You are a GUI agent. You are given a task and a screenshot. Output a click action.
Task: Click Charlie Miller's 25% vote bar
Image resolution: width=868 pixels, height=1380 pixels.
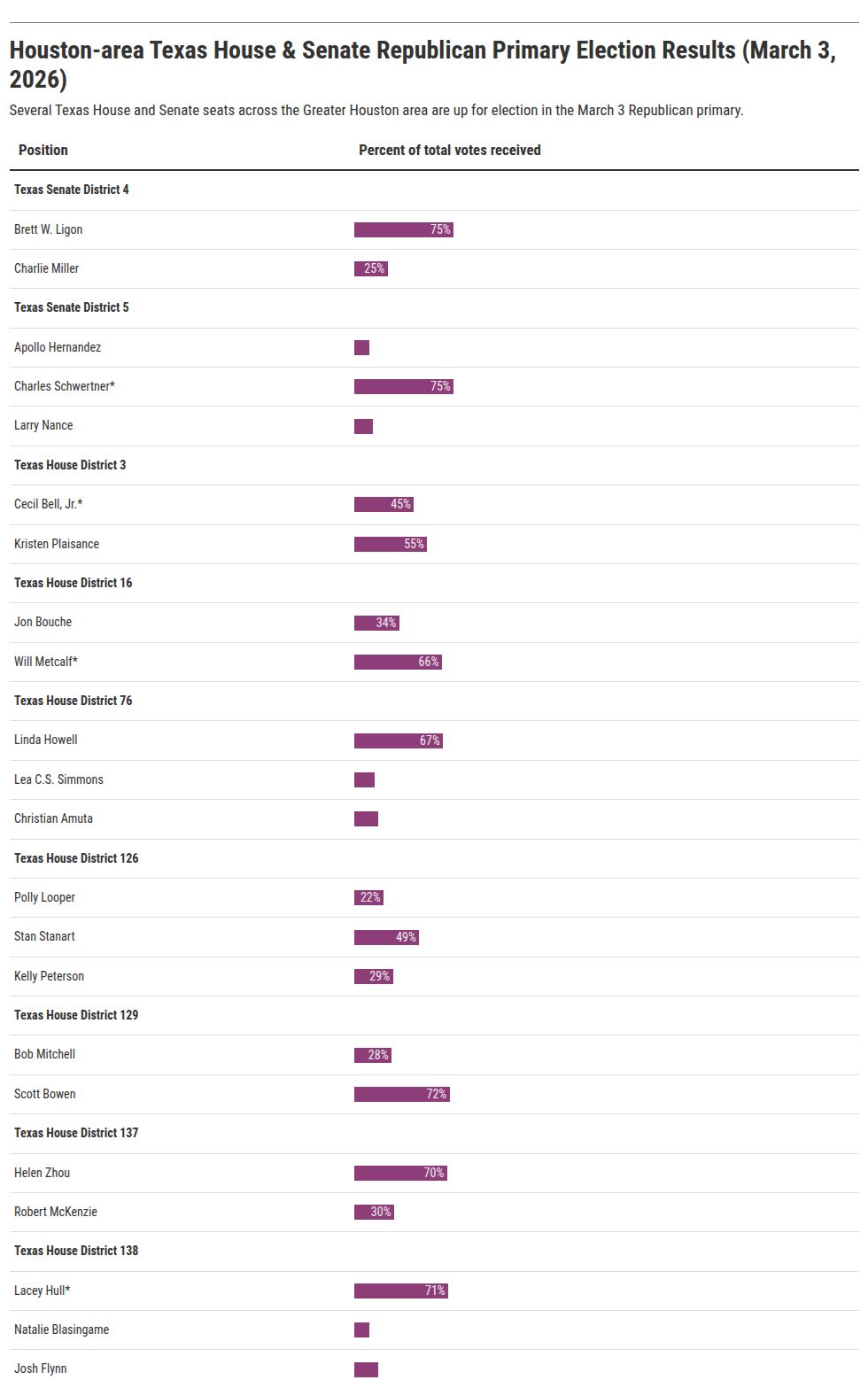[370, 269]
